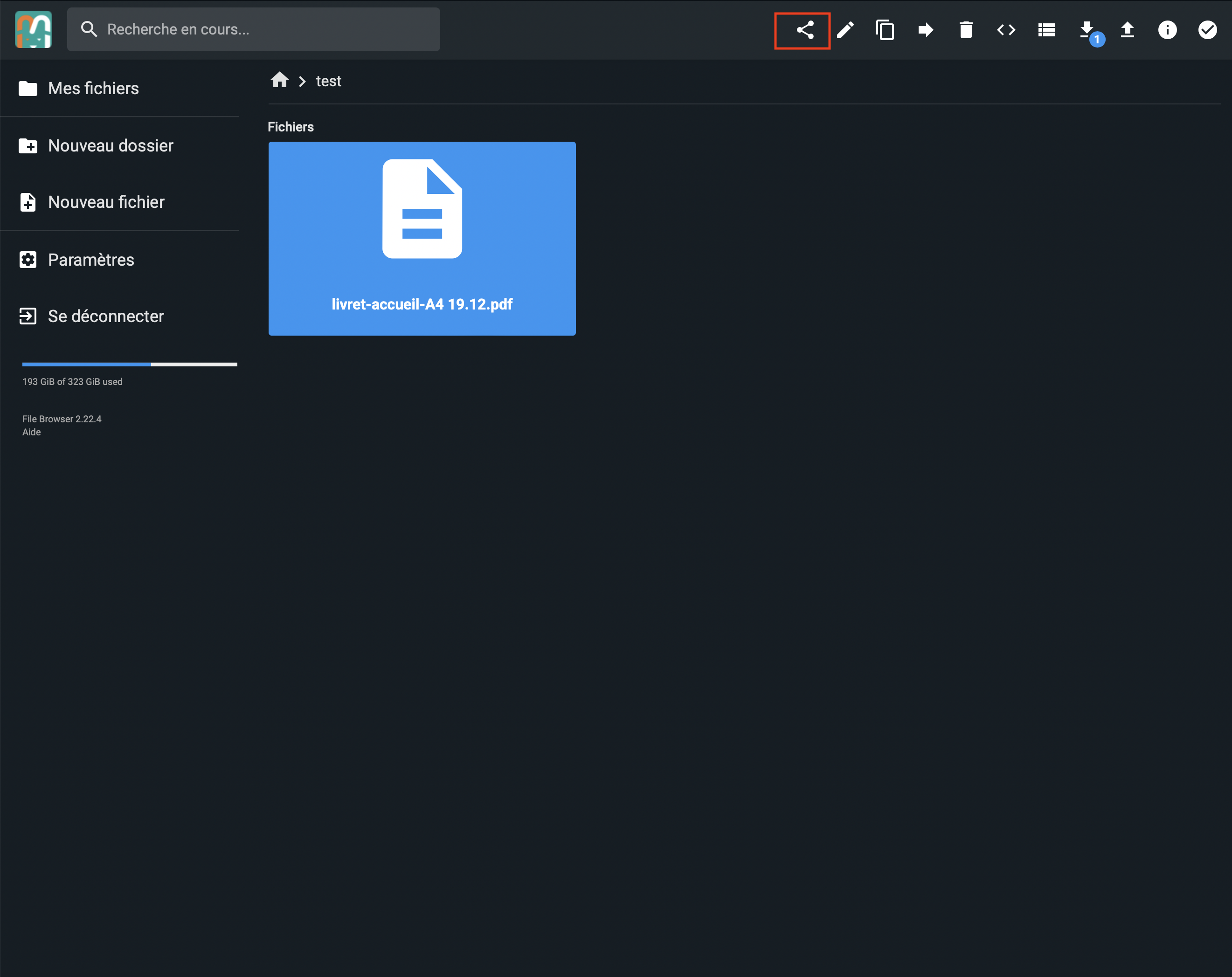Click the Copy file icon
Screen dimensions: 1232x977
coord(885,30)
